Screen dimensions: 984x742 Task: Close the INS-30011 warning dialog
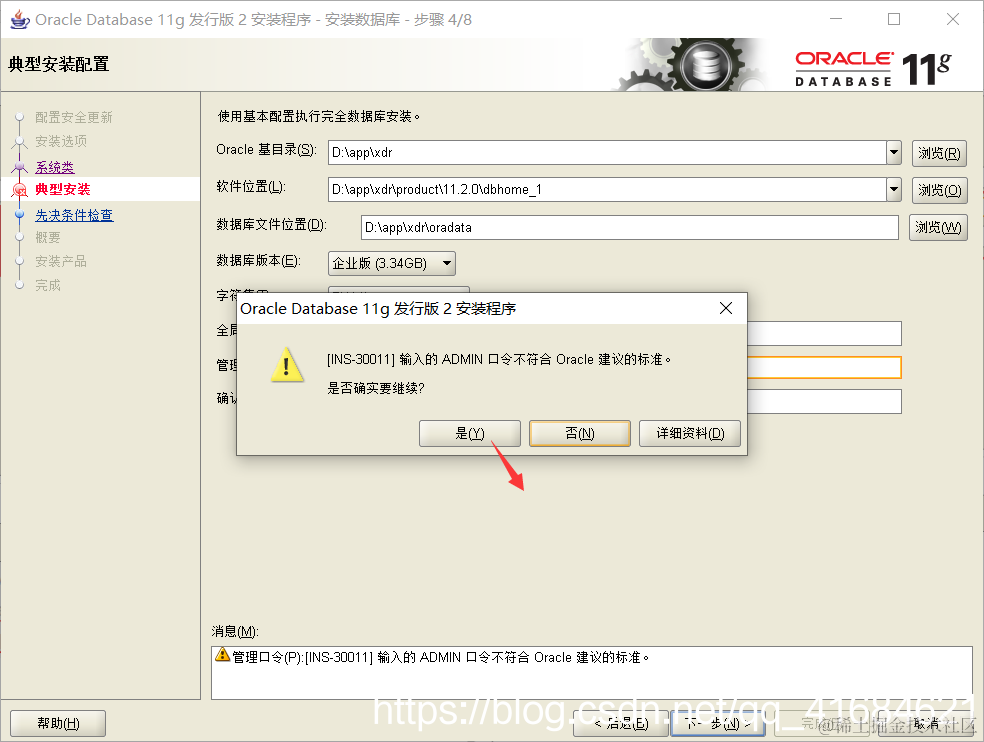[x=725, y=308]
